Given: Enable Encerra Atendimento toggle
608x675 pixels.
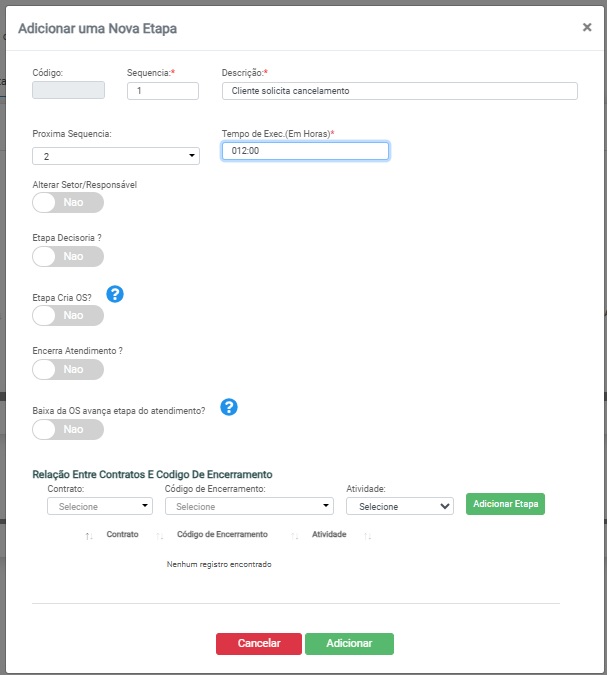Looking at the screenshot, I should (68, 370).
